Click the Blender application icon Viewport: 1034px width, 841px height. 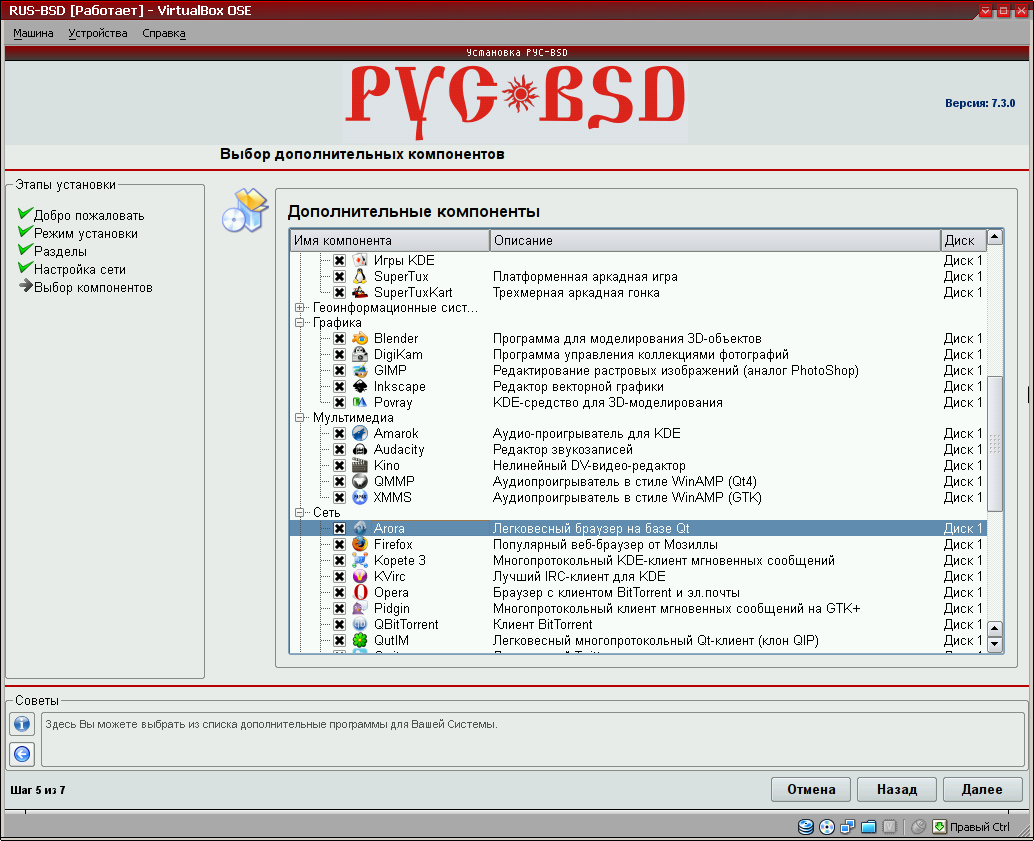[359, 338]
